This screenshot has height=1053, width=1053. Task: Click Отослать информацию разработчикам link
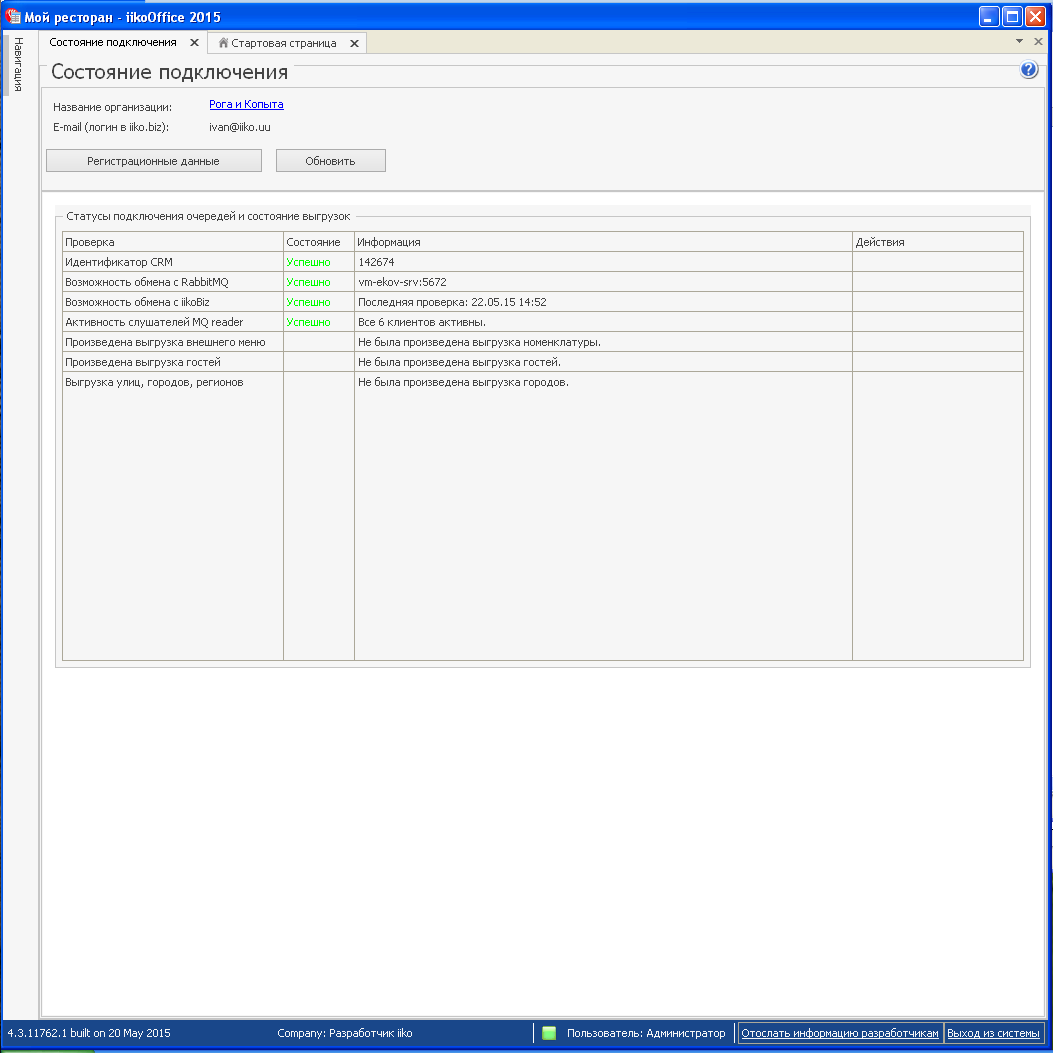click(x=839, y=1033)
